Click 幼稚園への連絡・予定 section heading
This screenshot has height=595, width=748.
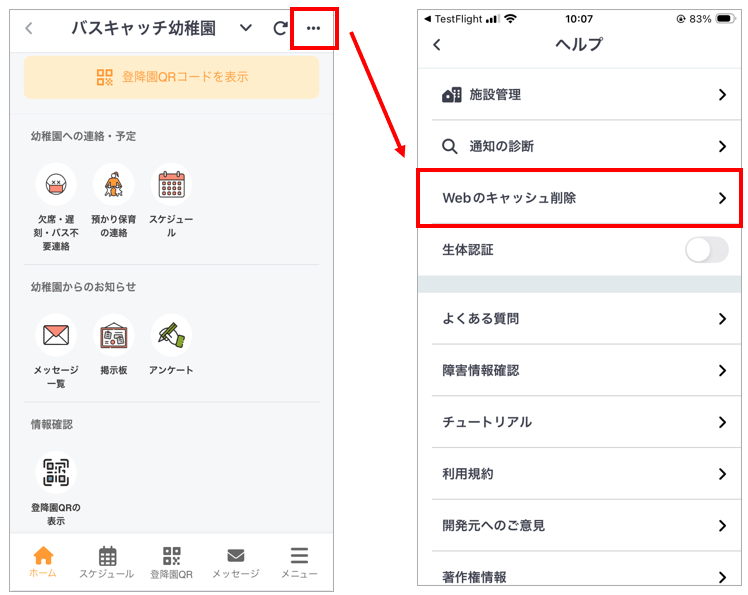[x=83, y=136]
